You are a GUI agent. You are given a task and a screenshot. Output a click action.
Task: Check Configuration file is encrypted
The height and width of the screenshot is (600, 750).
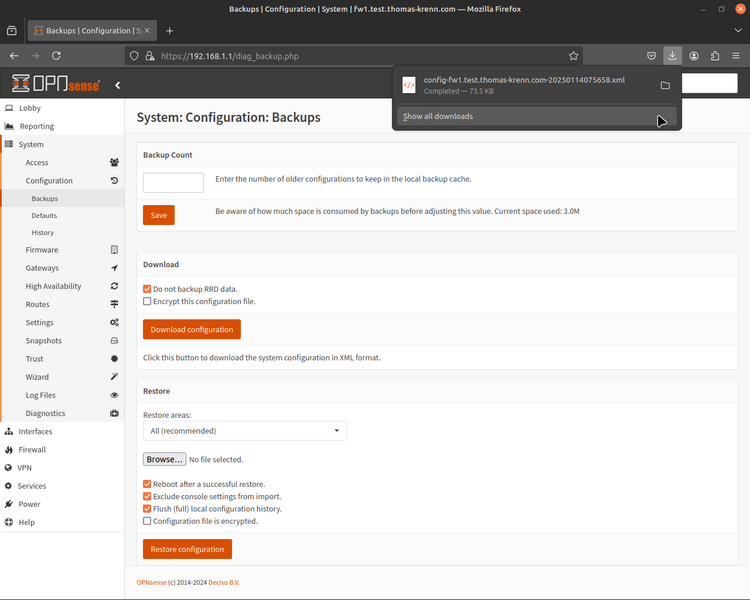pyautogui.click(x=147, y=521)
